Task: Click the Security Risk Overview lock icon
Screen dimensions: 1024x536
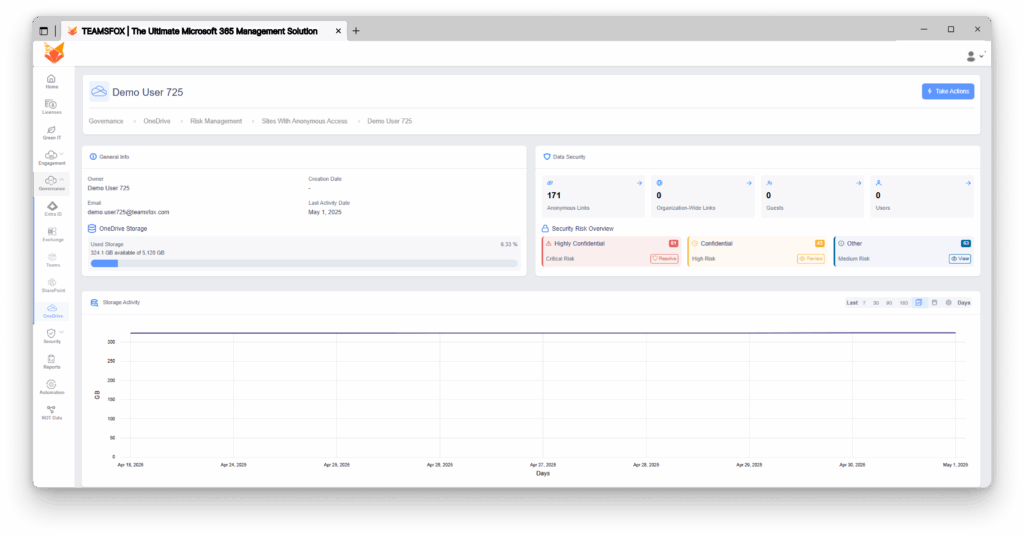Action: (545, 229)
